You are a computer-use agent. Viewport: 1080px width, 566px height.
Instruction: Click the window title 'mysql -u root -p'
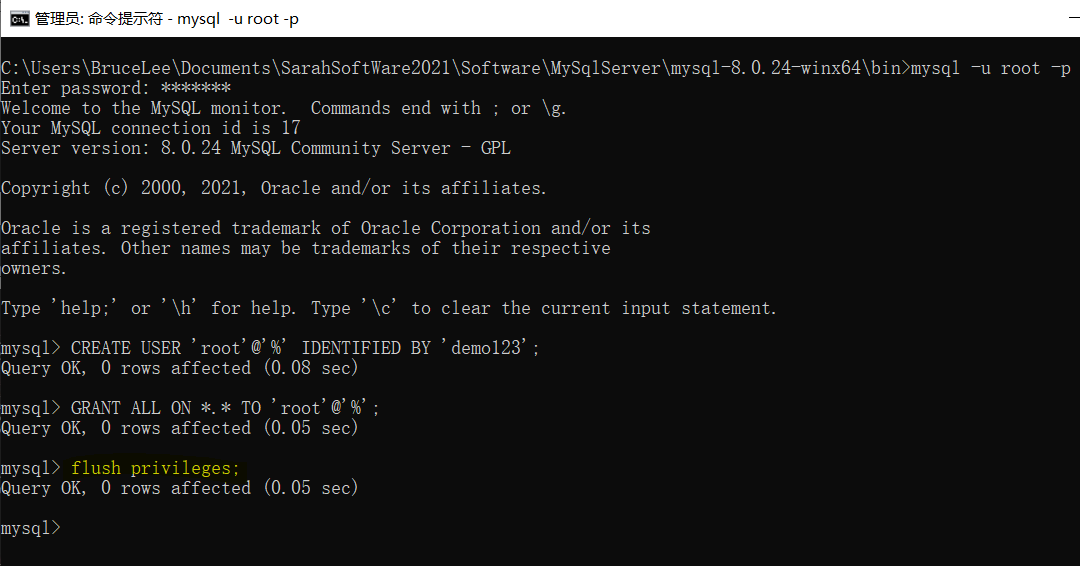[238, 19]
